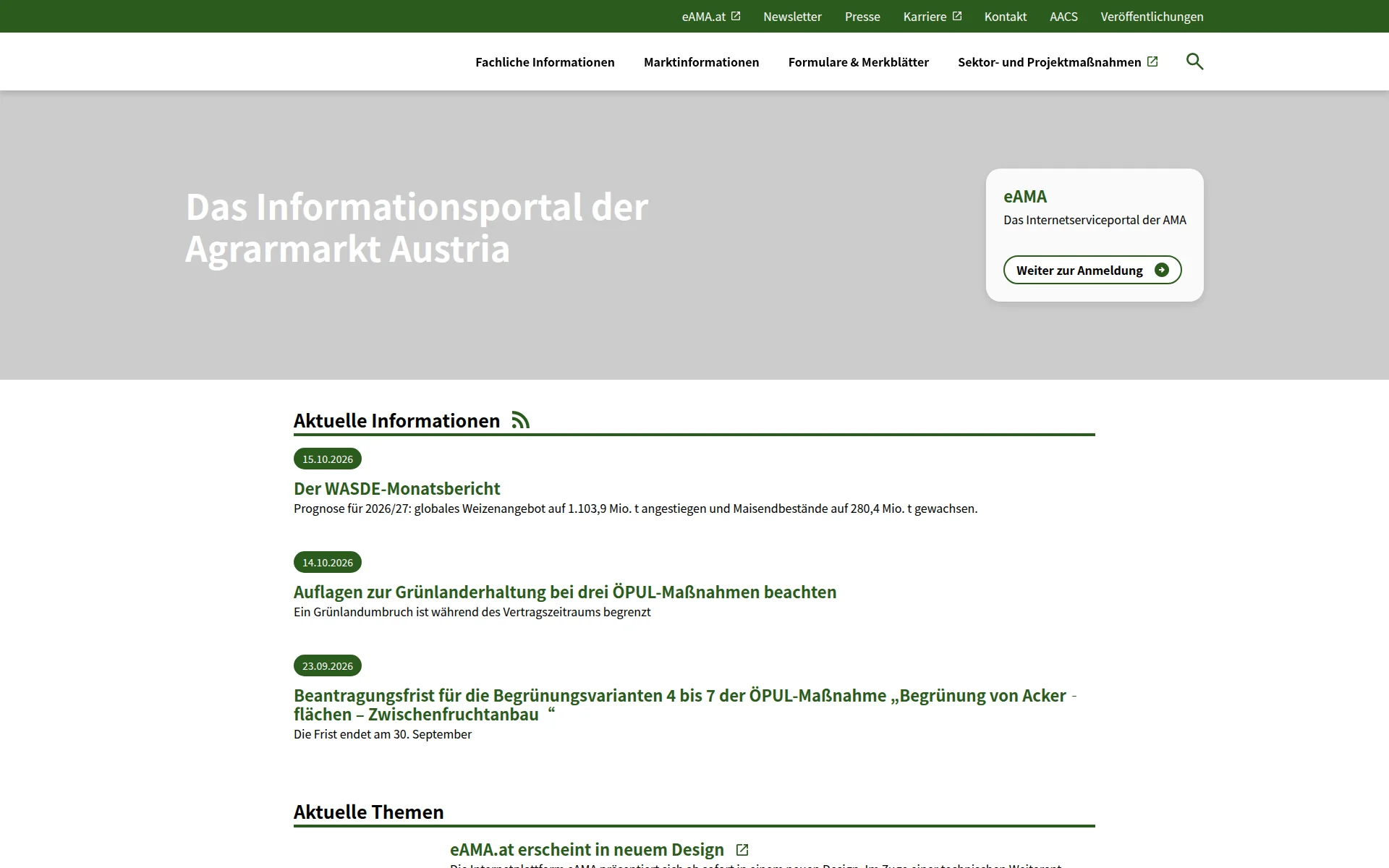Click the Aktuelle Informationen heading
Image resolution: width=1389 pixels, height=868 pixels.
(x=396, y=420)
